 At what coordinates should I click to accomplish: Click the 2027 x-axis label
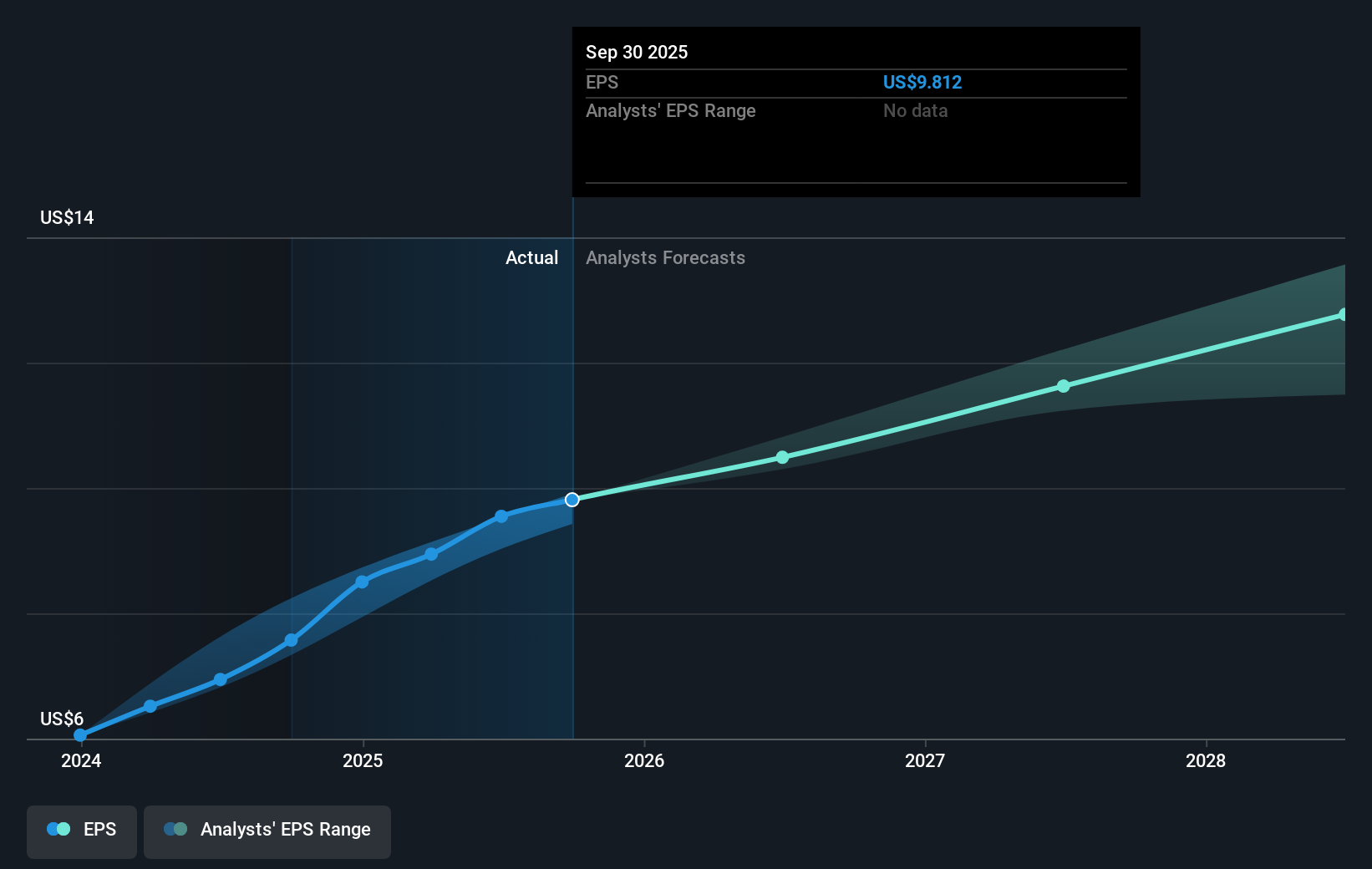pos(925,760)
